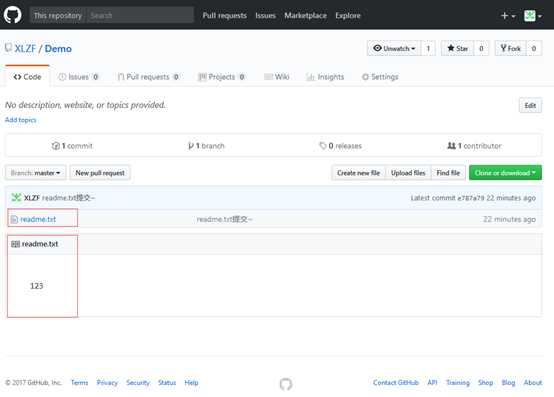Open the Settings tab

(380, 77)
